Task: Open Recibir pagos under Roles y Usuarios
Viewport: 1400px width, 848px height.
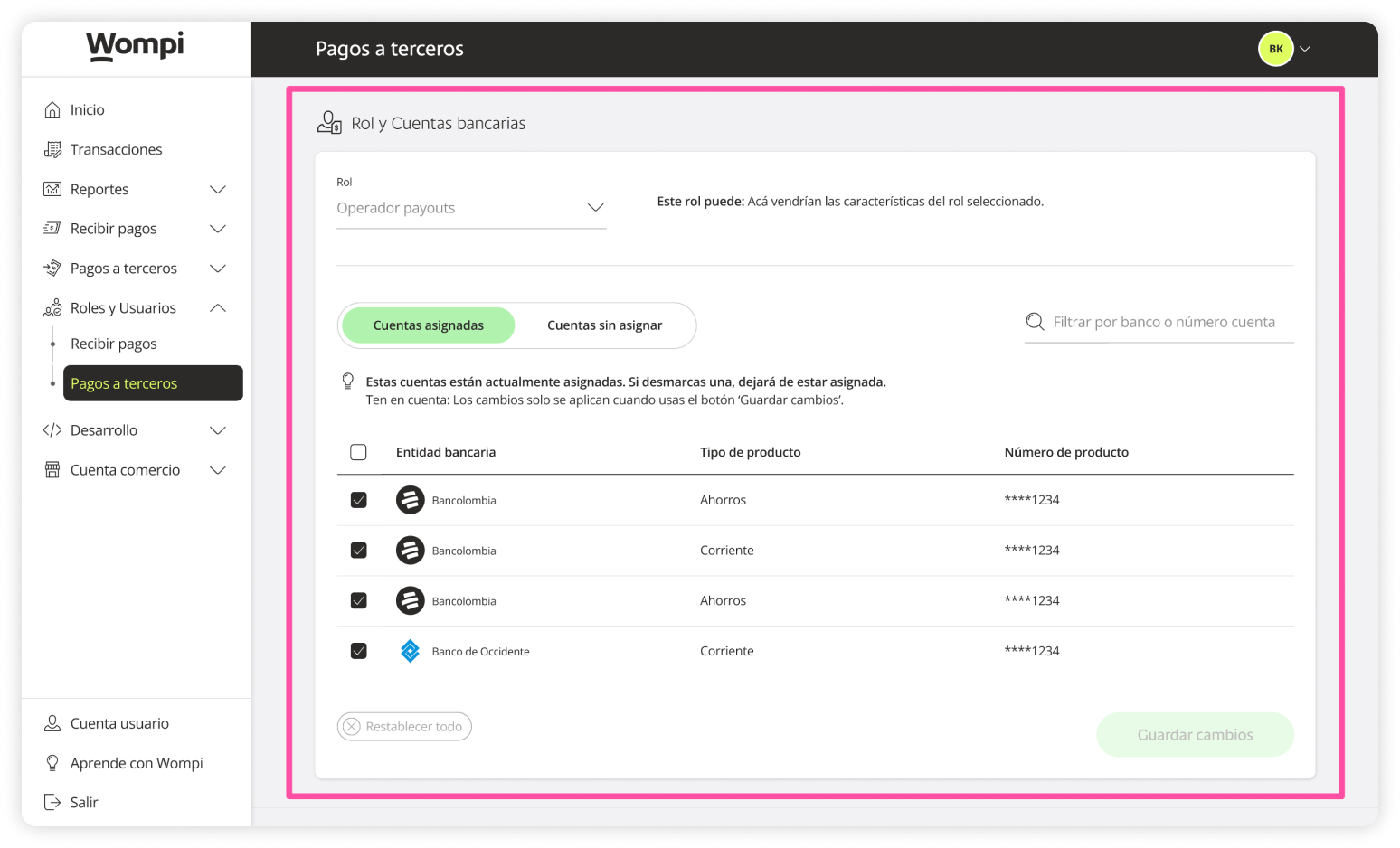Action: [x=114, y=344]
